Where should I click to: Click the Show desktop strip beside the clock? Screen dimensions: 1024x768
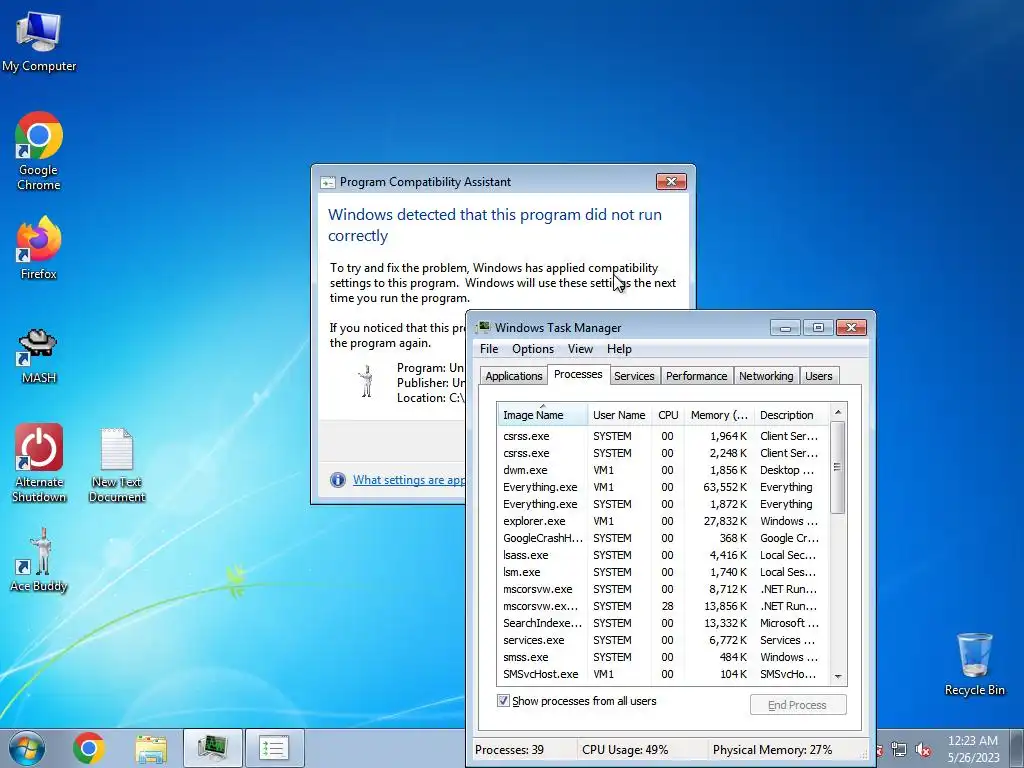[x=1017, y=748]
